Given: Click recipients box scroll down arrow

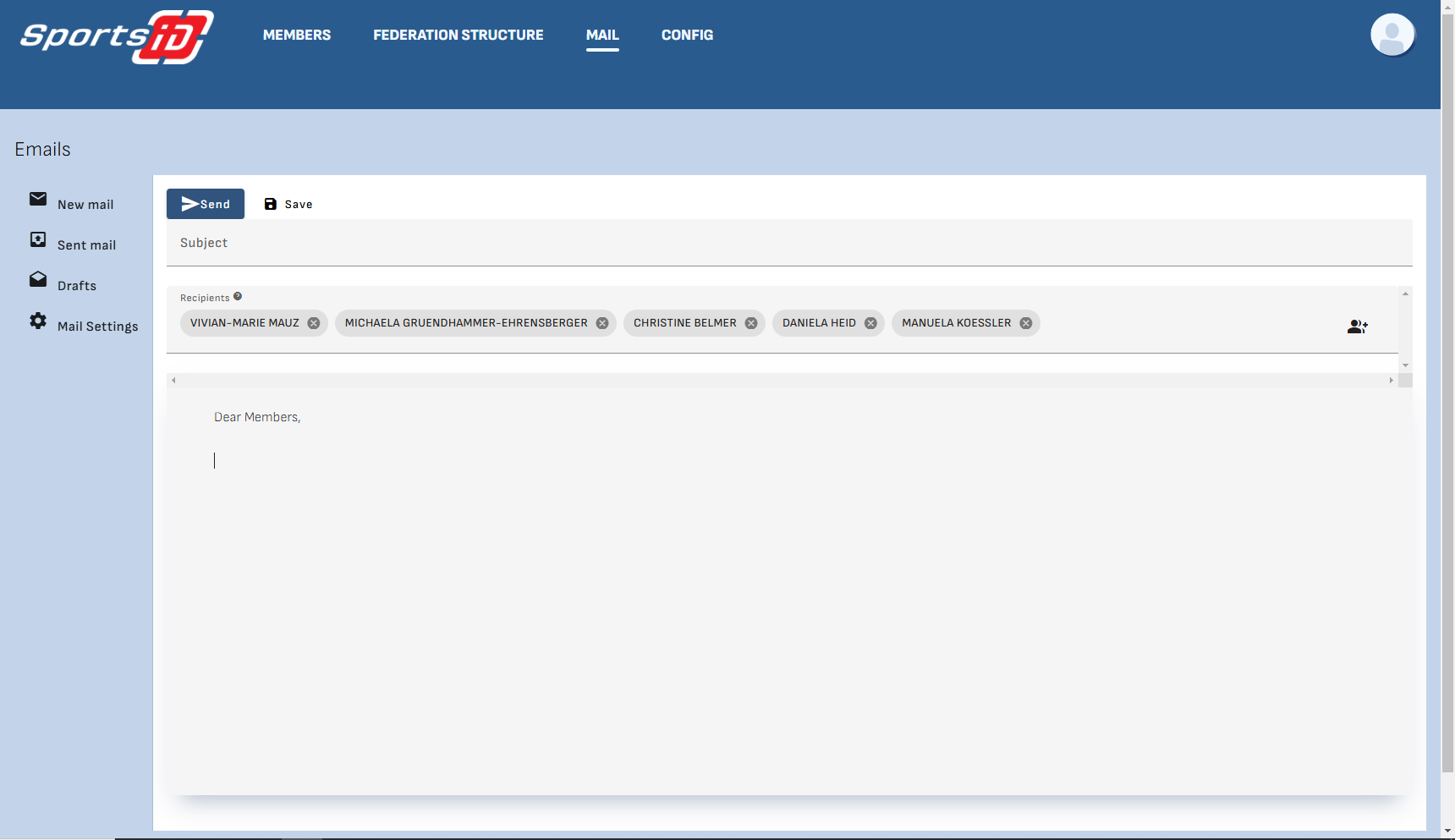Looking at the screenshot, I should point(1405,365).
